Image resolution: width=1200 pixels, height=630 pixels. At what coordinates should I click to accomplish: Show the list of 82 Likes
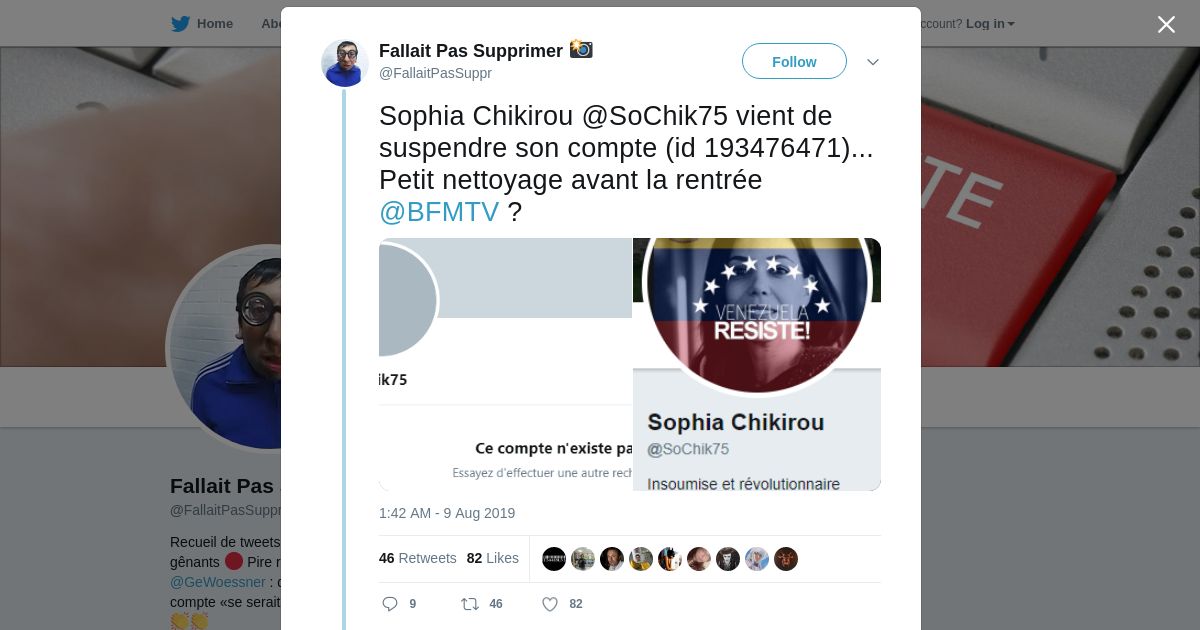click(493, 558)
